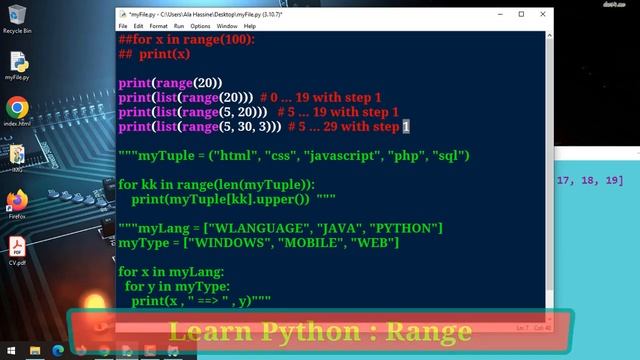Click the IDLE title bar Python icon

coord(122,14)
